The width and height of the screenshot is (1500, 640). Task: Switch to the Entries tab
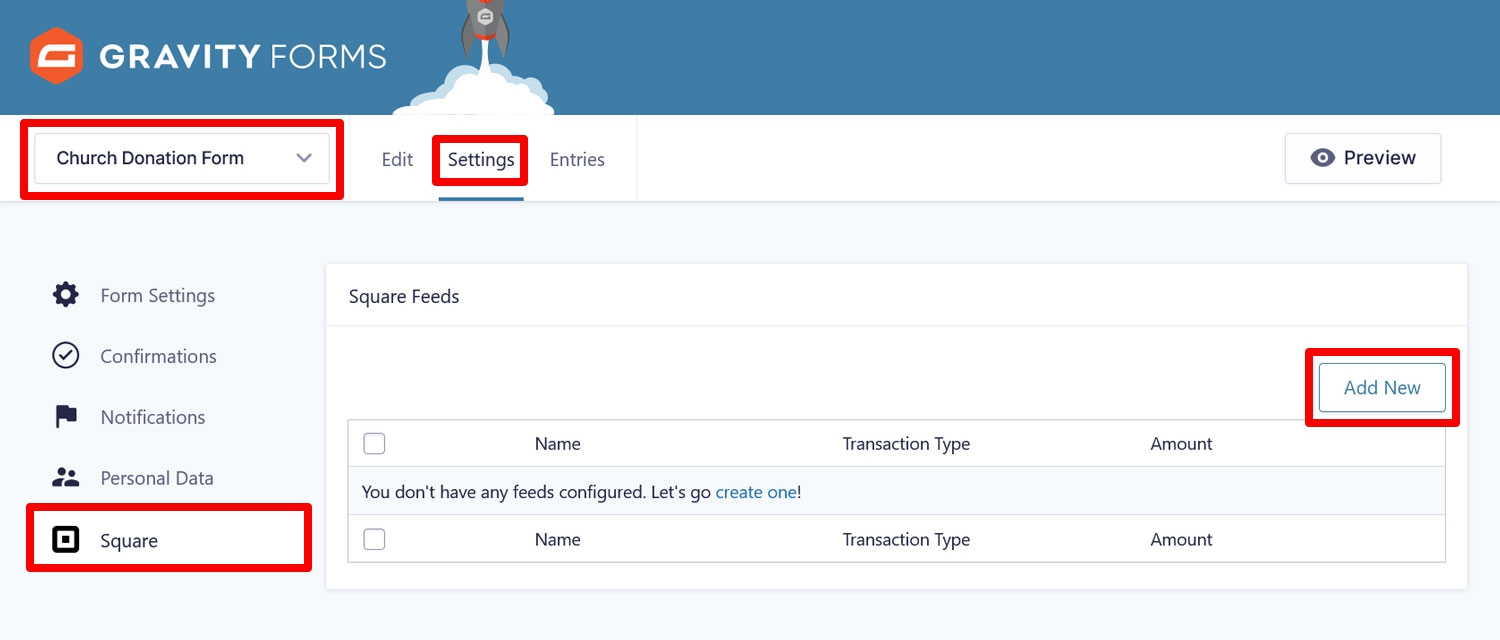pos(577,159)
